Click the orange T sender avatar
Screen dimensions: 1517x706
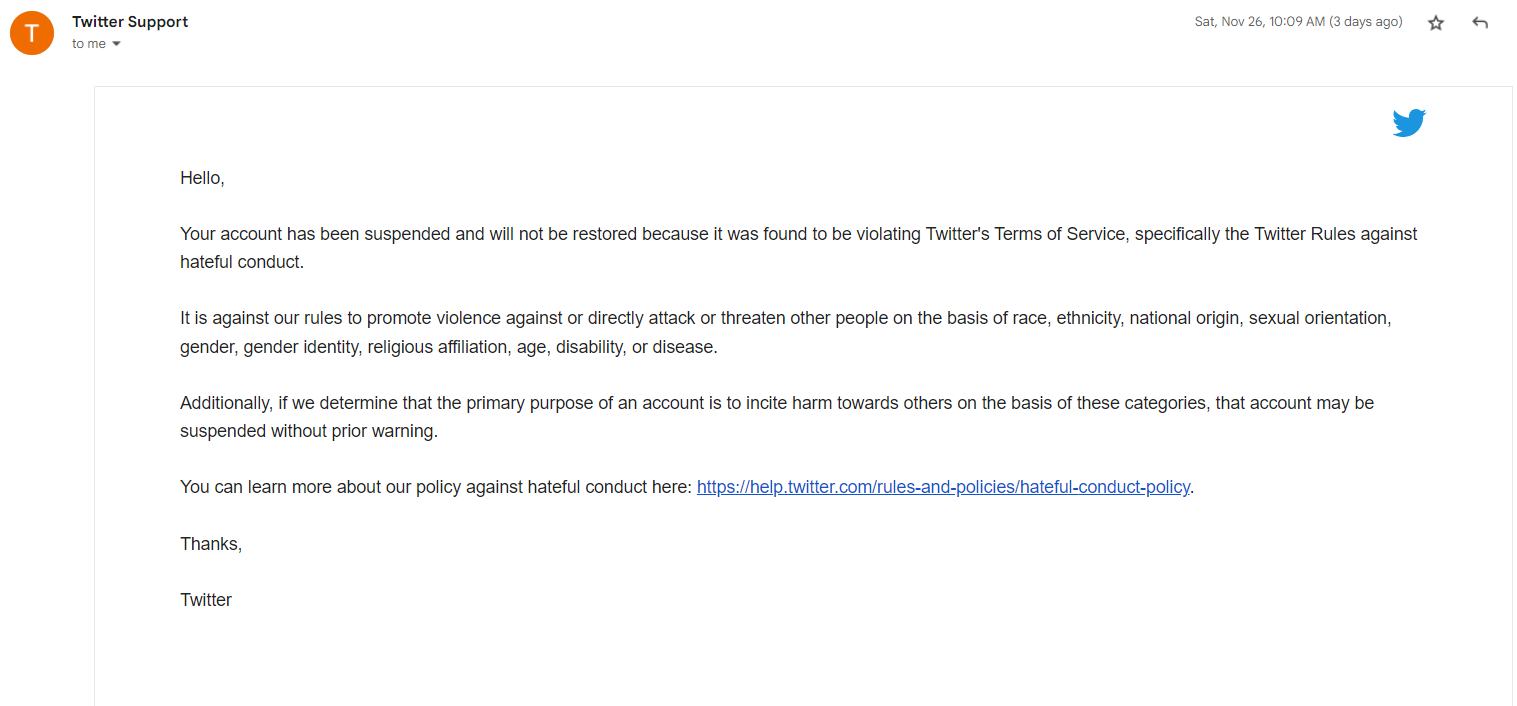[x=32, y=33]
